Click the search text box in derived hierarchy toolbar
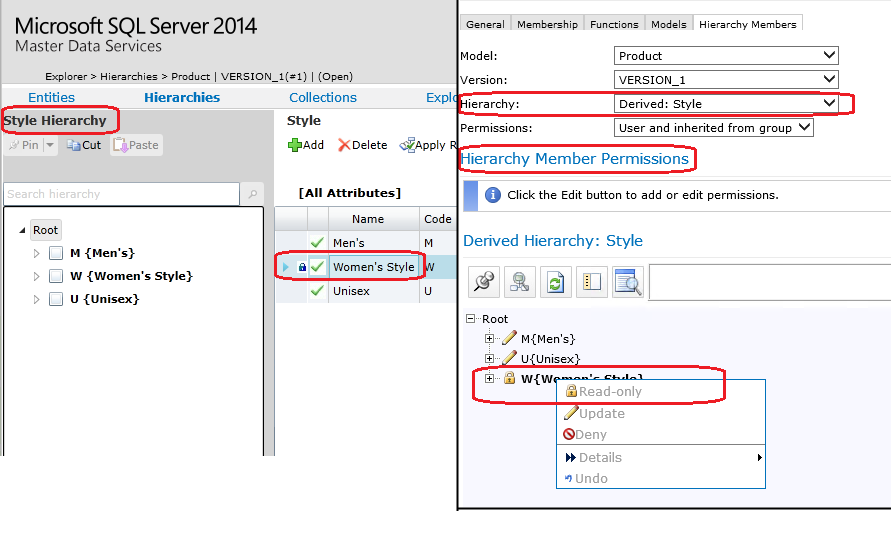 769,282
